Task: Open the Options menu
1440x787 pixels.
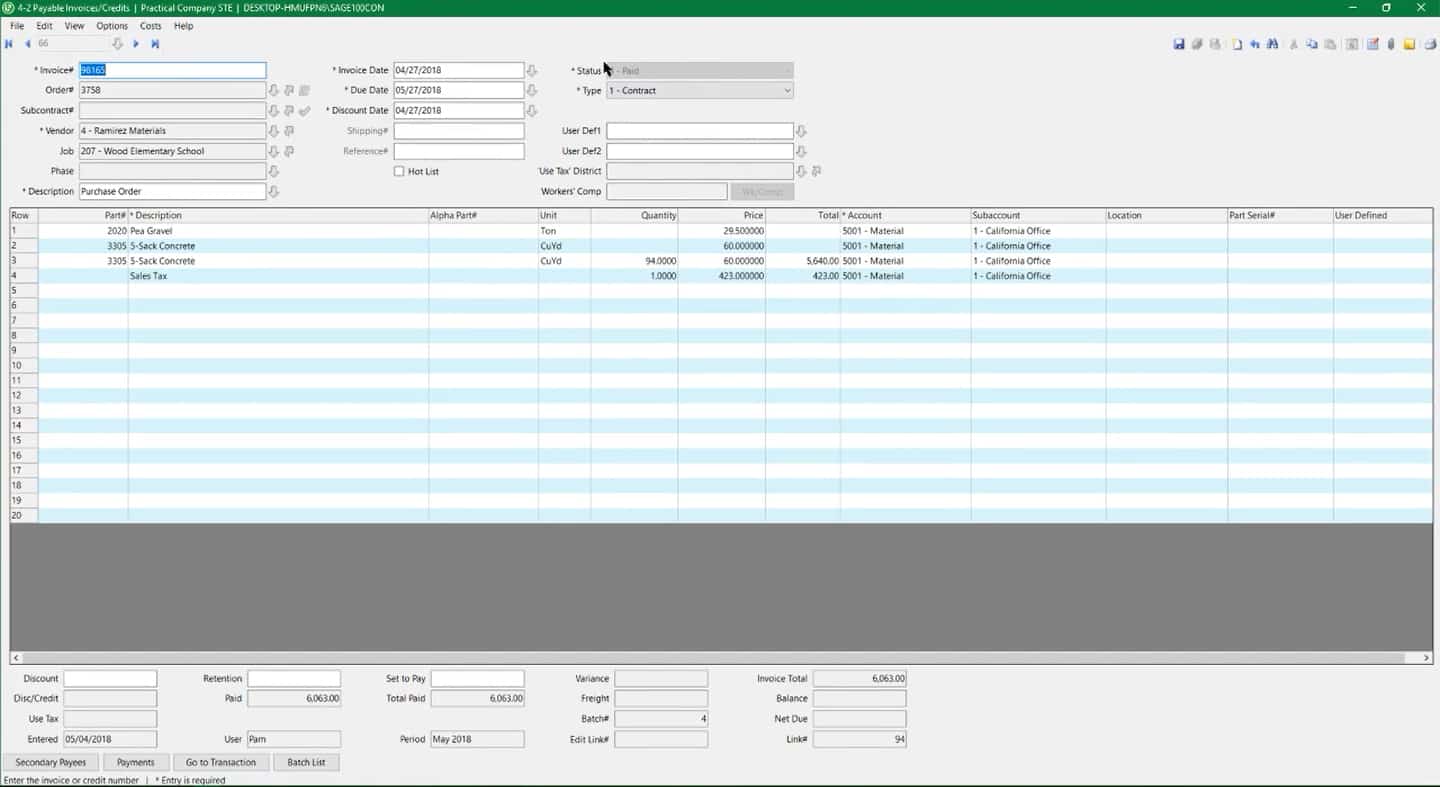Action: coord(112,26)
